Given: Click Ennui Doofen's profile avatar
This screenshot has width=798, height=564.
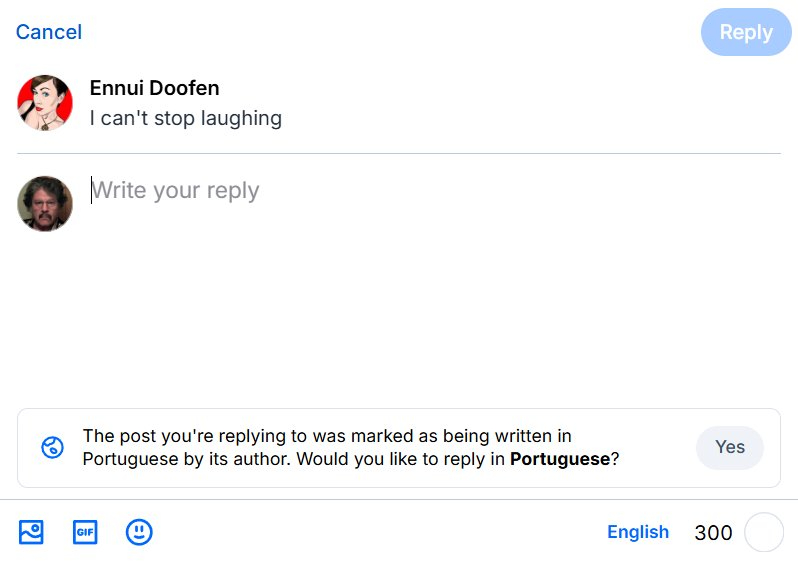Looking at the screenshot, I should 45,103.
